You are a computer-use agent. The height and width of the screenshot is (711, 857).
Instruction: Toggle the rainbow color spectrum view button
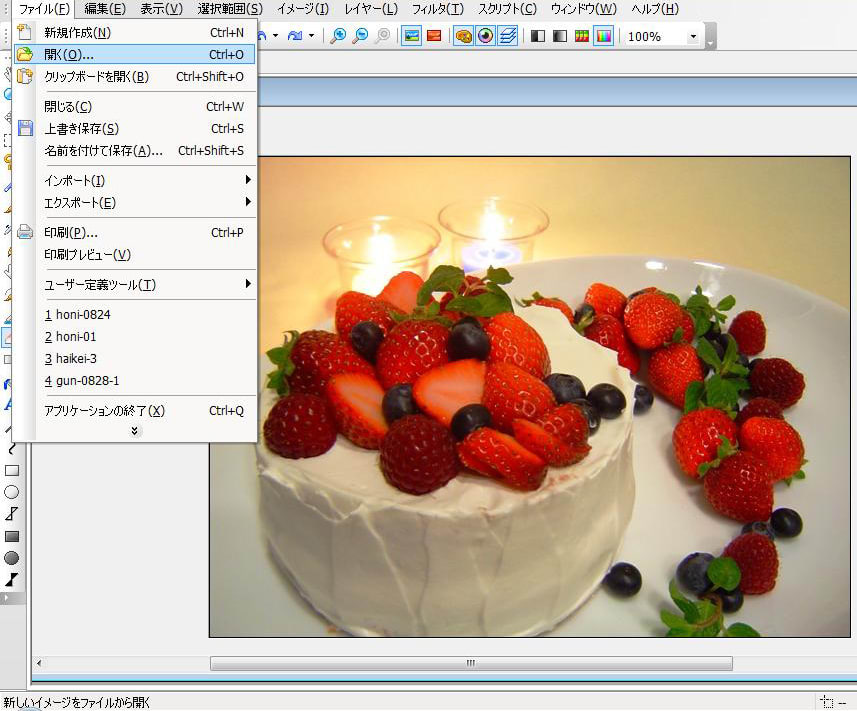[x=603, y=36]
